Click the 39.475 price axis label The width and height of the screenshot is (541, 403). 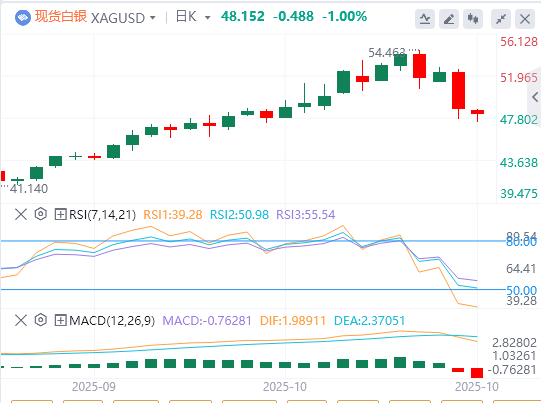[x=519, y=194]
